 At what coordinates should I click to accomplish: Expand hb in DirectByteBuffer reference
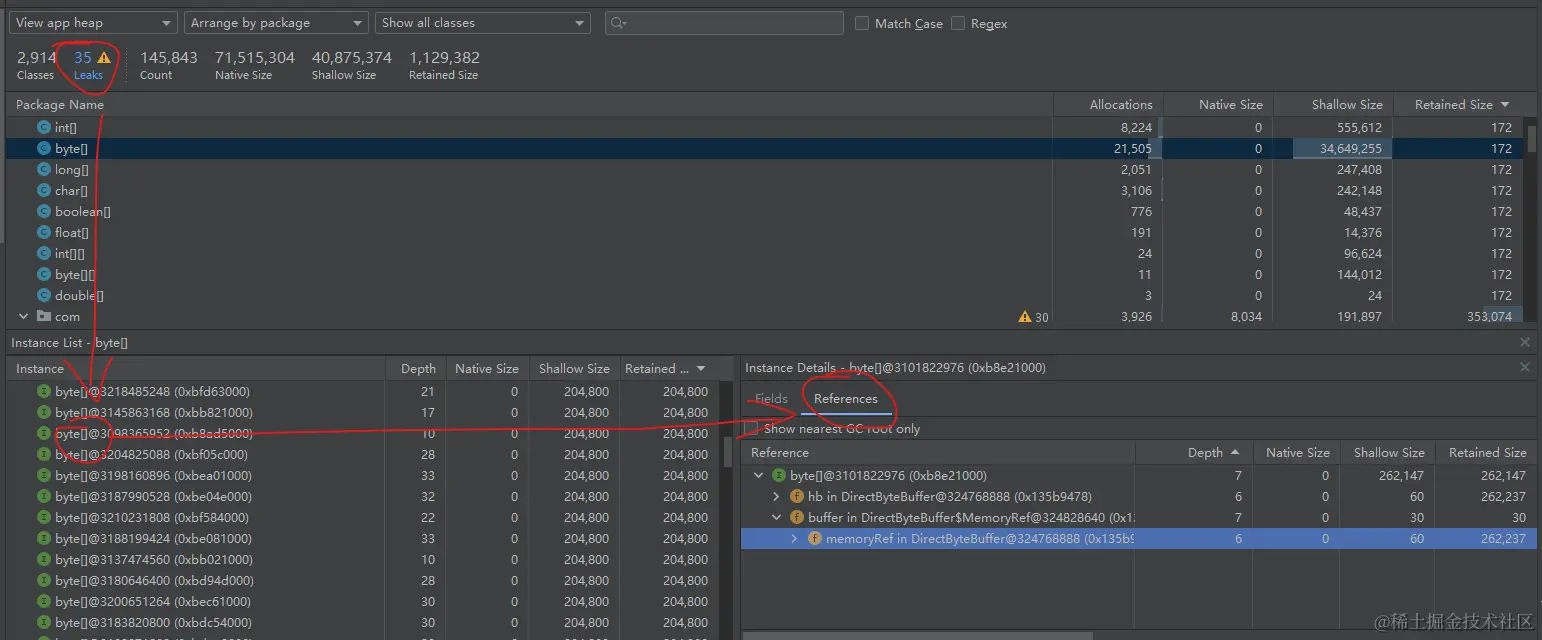[777, 496]
